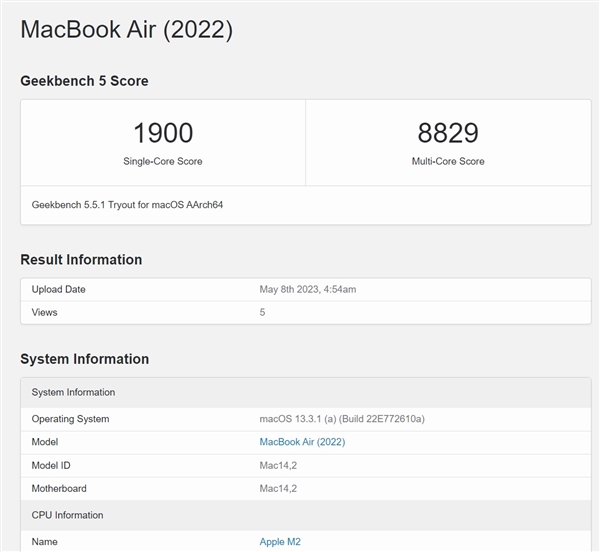This screenshot has height=552, width=600.
Task: Select the Views row
Action: [306, 313]
